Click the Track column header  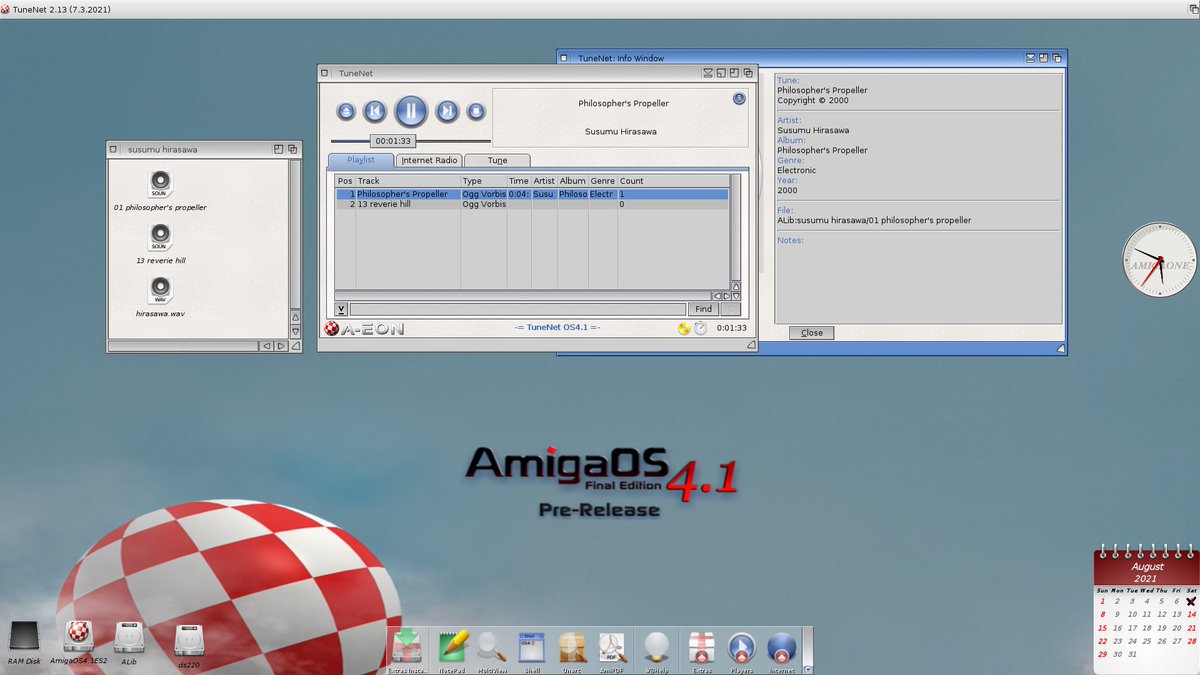[x=408, y=181]
